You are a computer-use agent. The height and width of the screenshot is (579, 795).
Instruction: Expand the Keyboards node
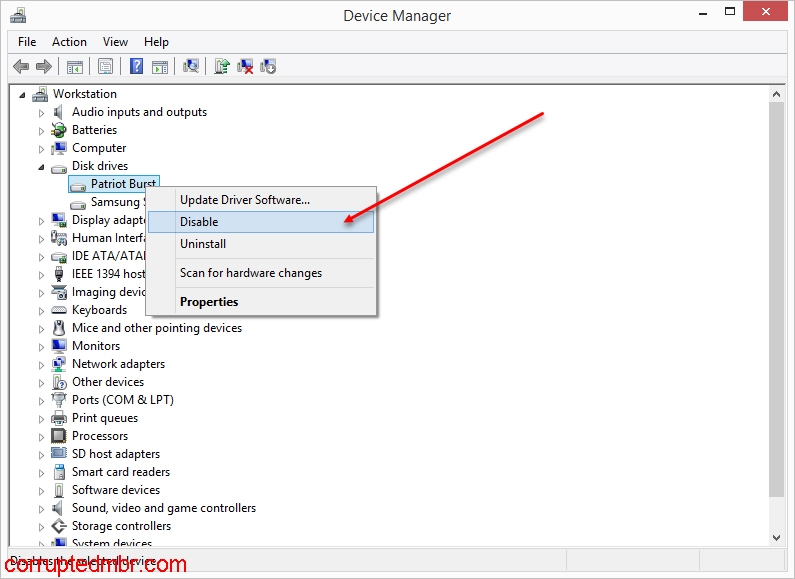(42, 310)
